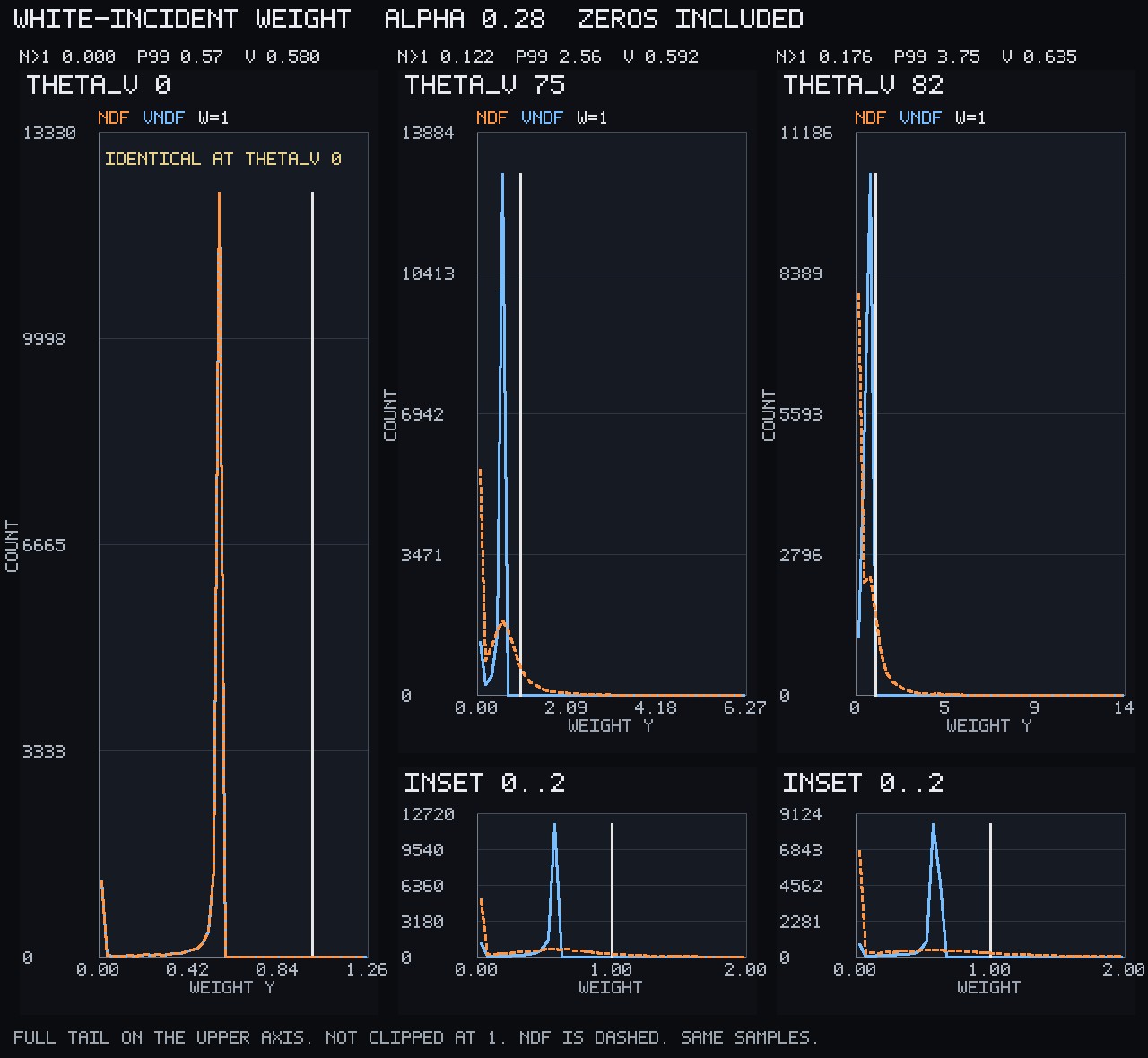Click the y-axis tick "6942"
The image size is (1148, 1058).
click(422, 414)
